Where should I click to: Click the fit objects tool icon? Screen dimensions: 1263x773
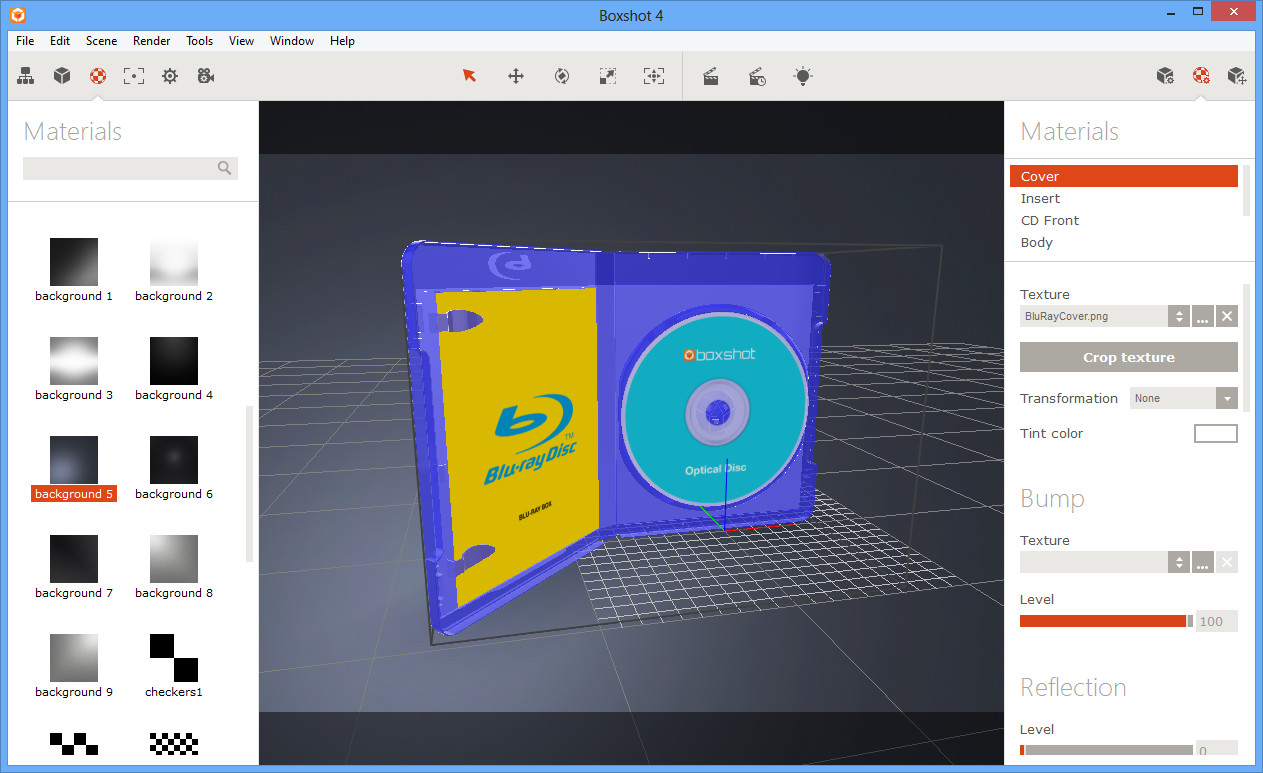[x=654, y=76]
